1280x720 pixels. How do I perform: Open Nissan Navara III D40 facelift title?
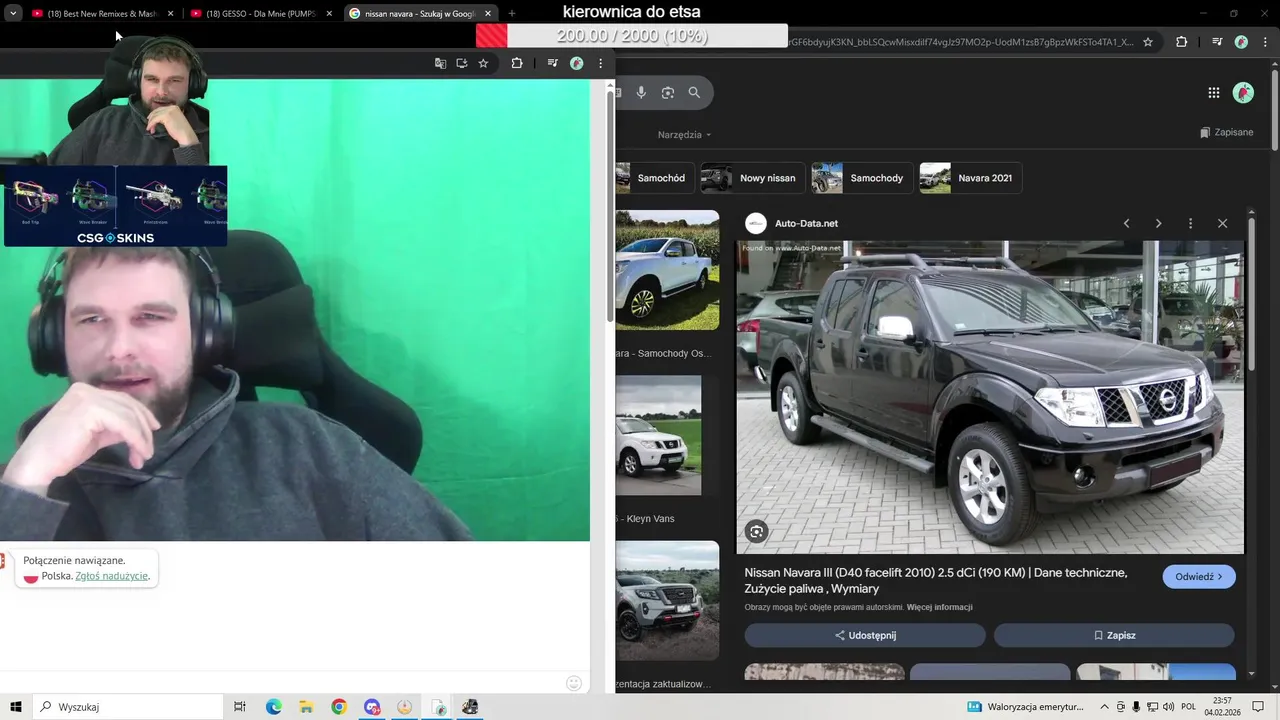click(936, 581)
